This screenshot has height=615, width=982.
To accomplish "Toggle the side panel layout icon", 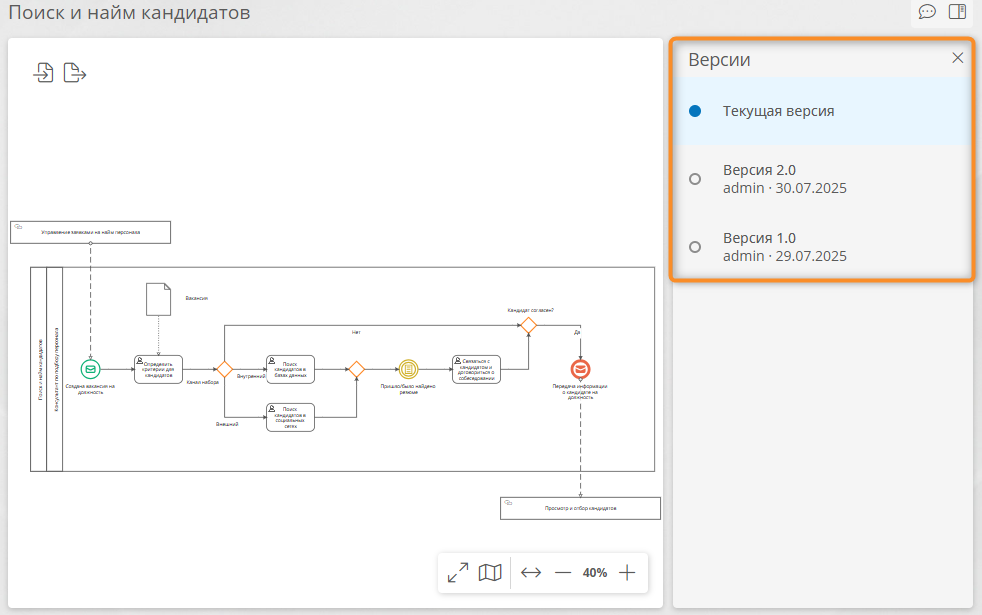I will pos(957,12).
